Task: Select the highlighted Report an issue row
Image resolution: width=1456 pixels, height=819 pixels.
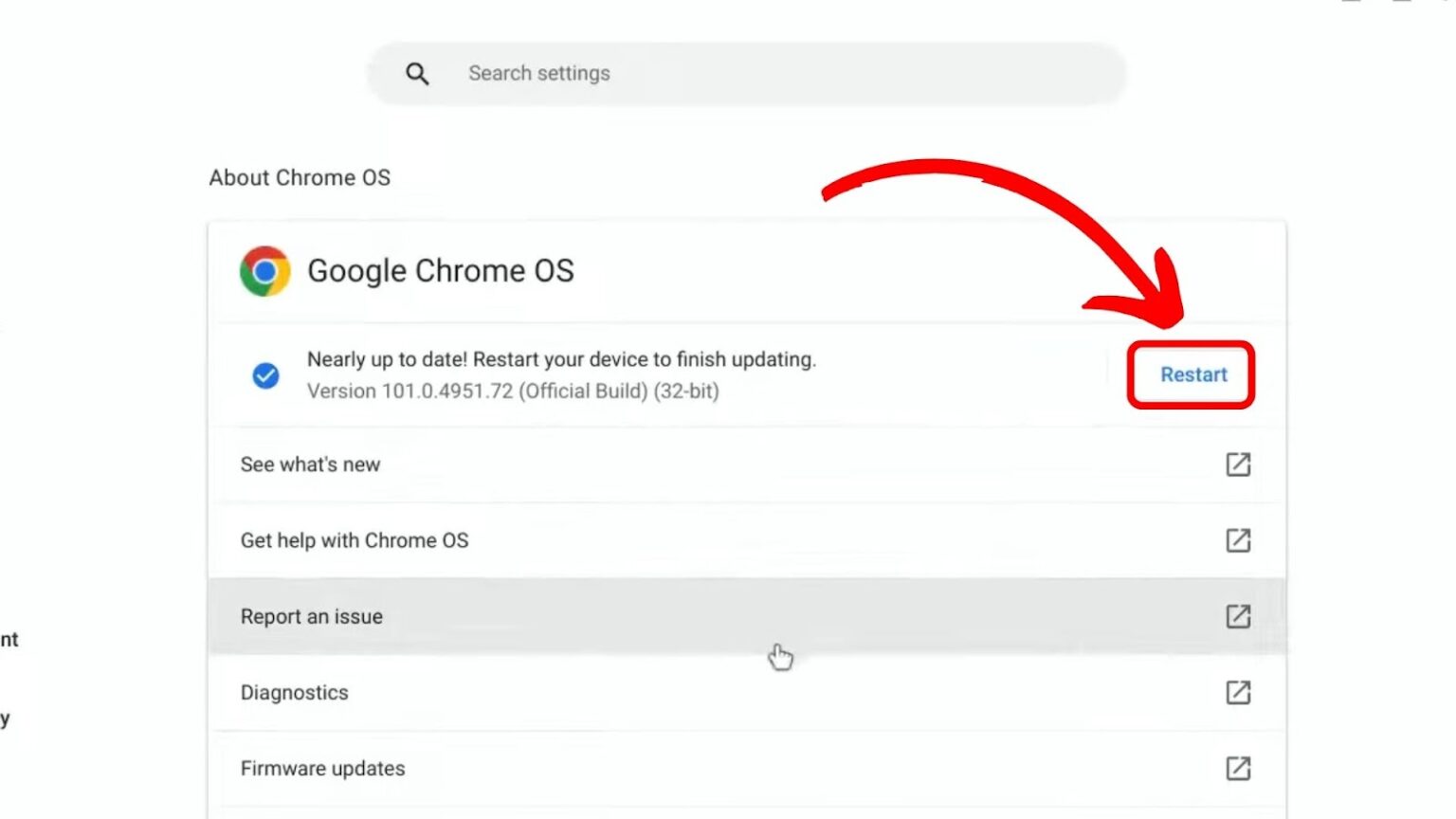Action: pos(312,616)
